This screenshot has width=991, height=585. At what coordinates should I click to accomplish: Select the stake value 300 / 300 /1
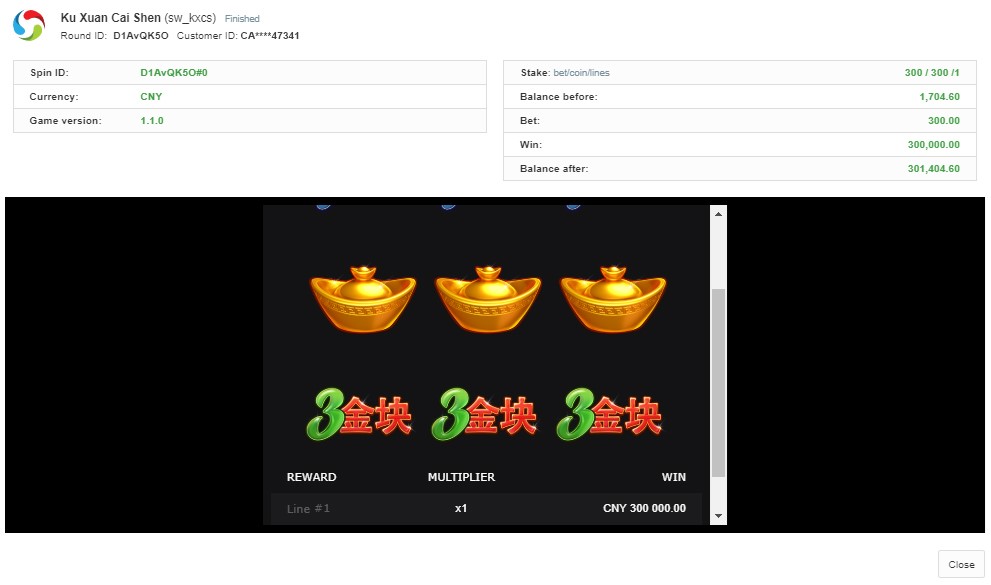pos(932,73)
